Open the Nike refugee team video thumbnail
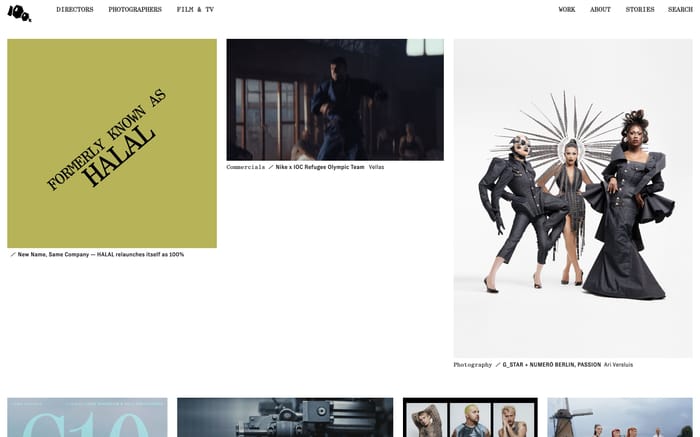Screen dimensions: 700x437 coord(335,100)
